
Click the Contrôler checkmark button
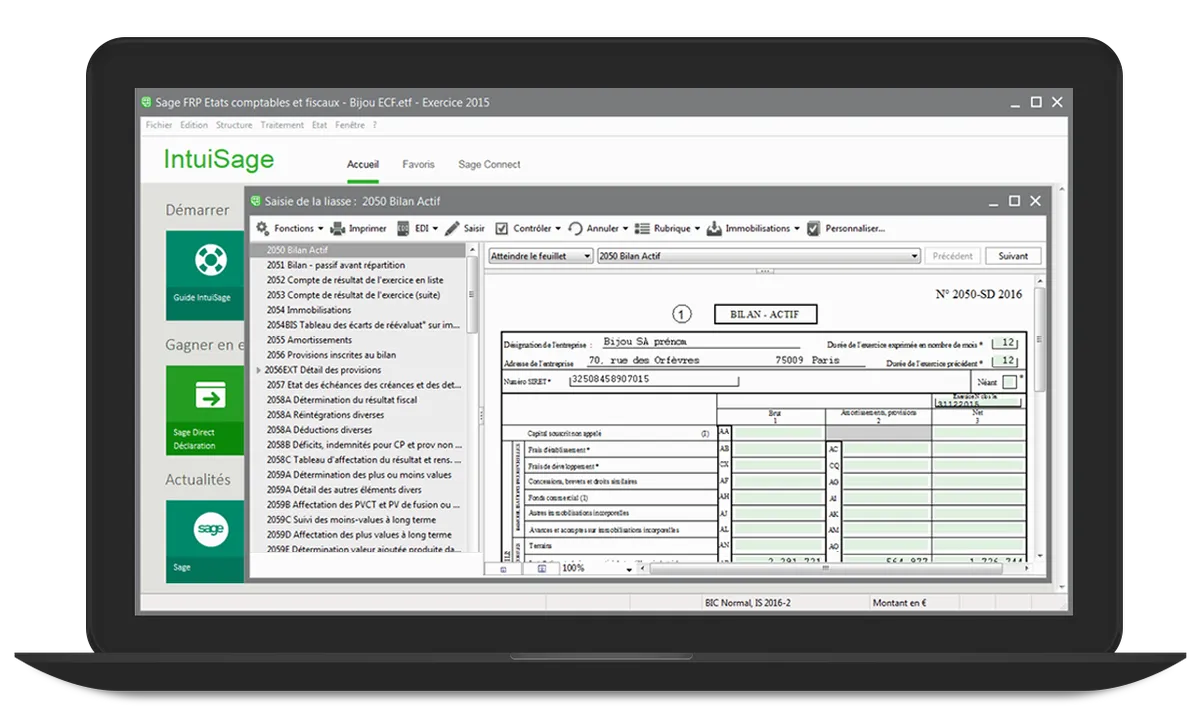click(x=502, y=229)
